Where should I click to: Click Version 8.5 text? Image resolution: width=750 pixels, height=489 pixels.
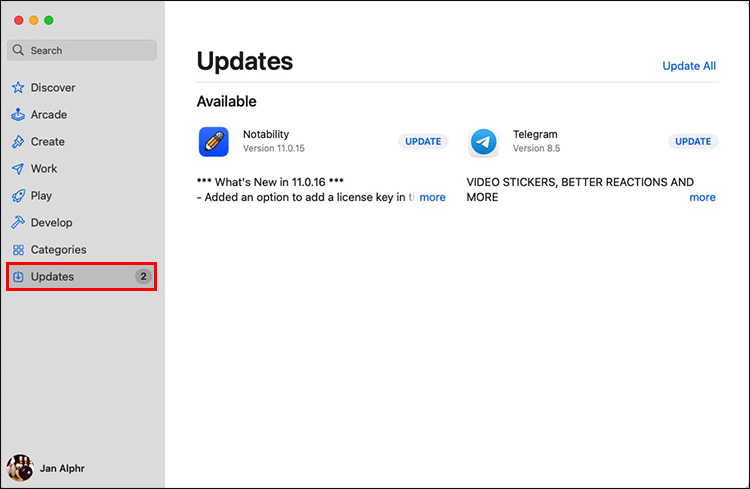[x=536, y=148]
